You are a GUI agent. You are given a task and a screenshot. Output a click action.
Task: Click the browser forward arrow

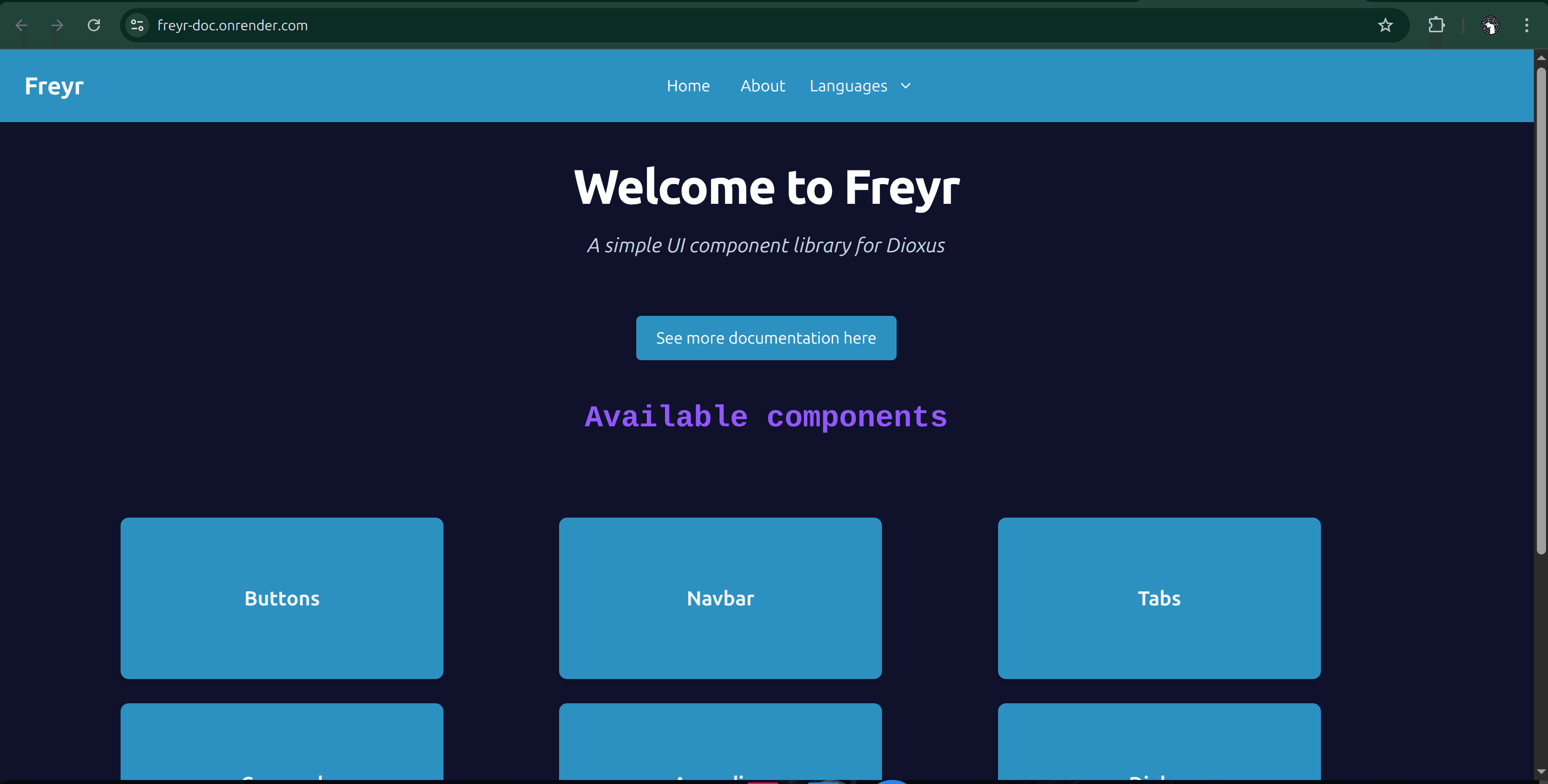point(57,25)
